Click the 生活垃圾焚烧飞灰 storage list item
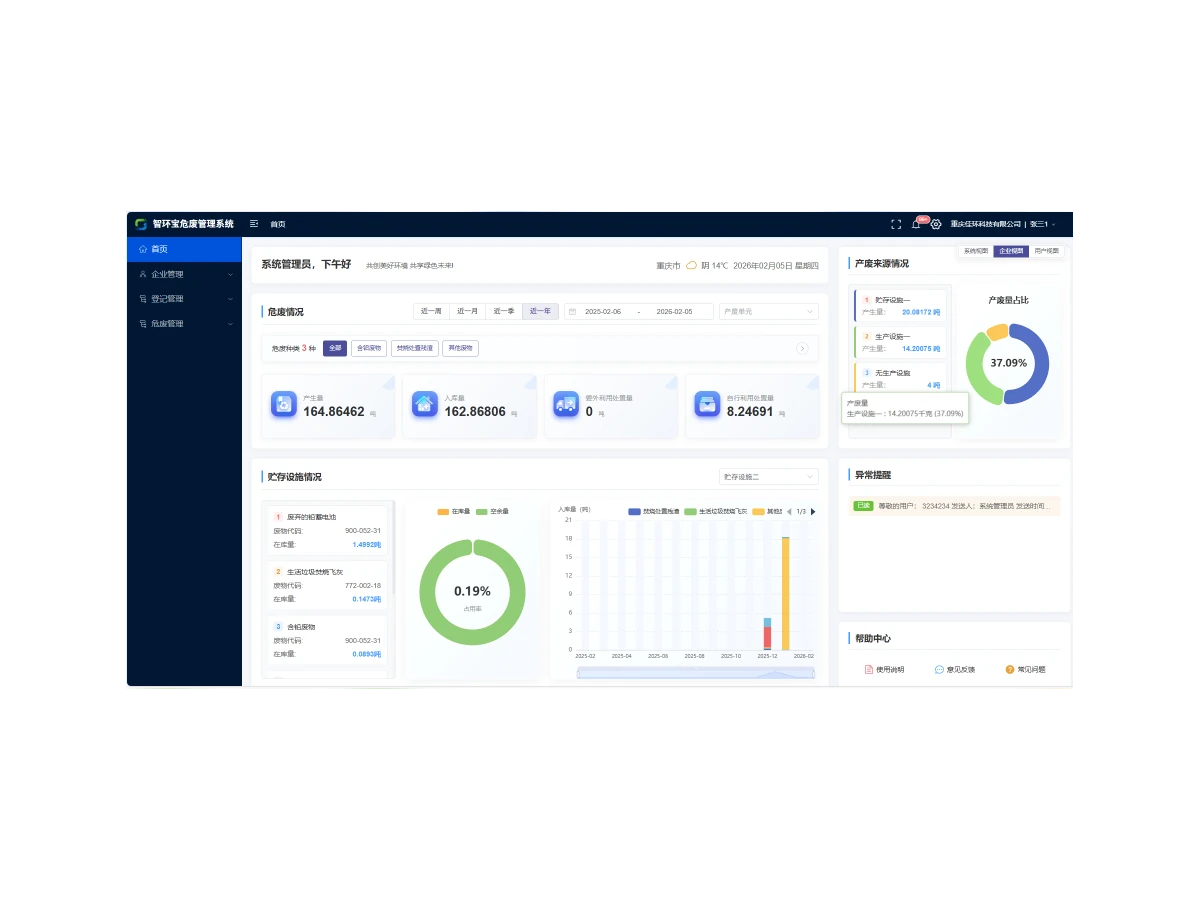The width and height of the screenshot is (1200, 900). click(327, 585)
